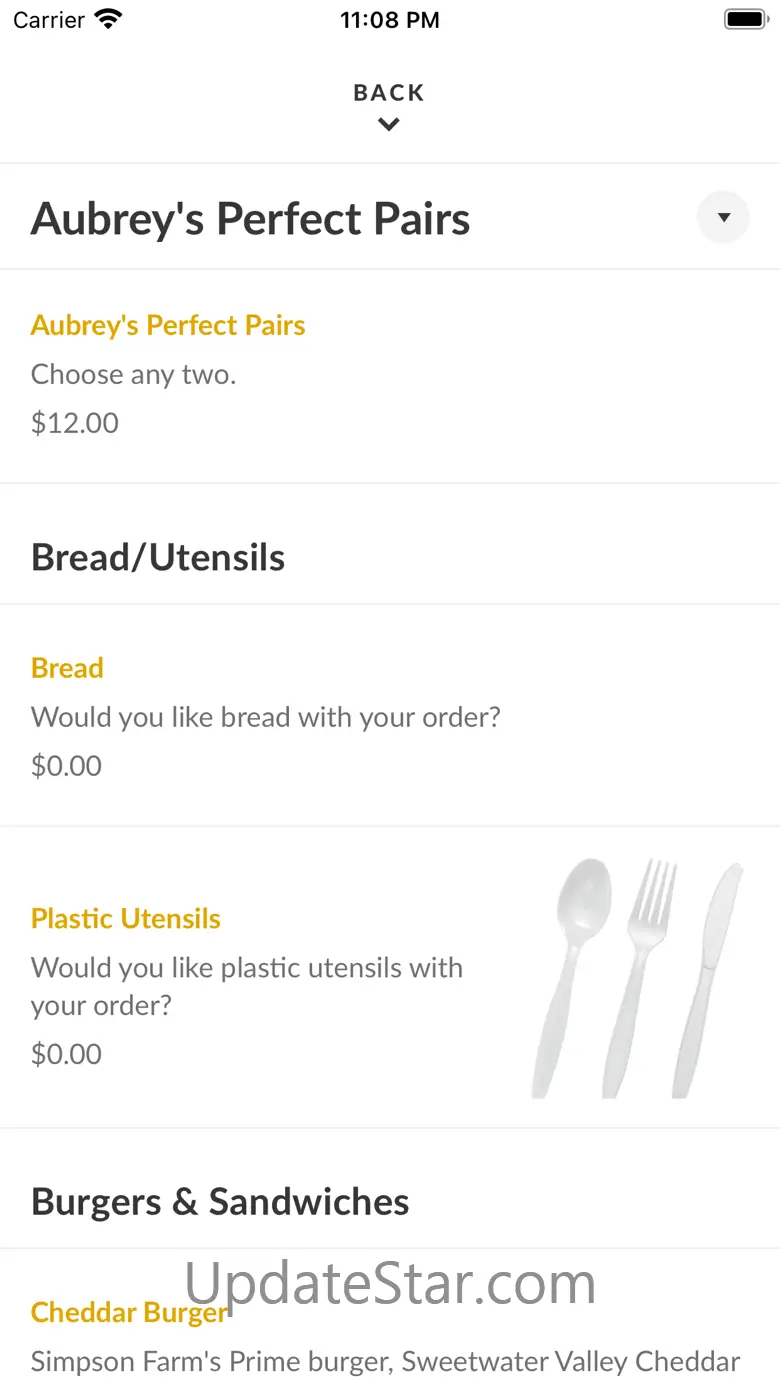Tap the battery icon in status bar

click(744, 19)
